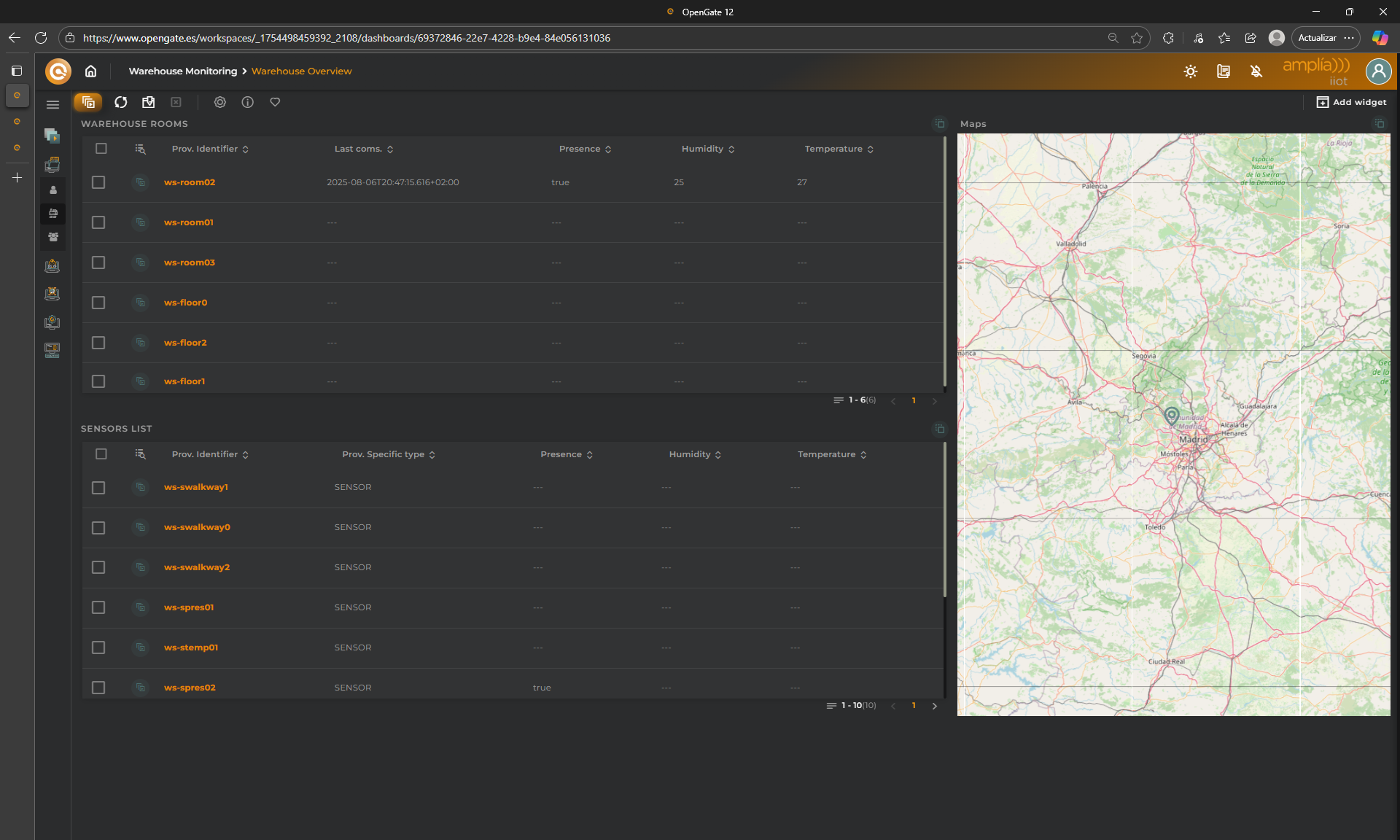Open the ws-spres02 sensor link
This screenshot has width=1400, height=840.
[190, 688]
